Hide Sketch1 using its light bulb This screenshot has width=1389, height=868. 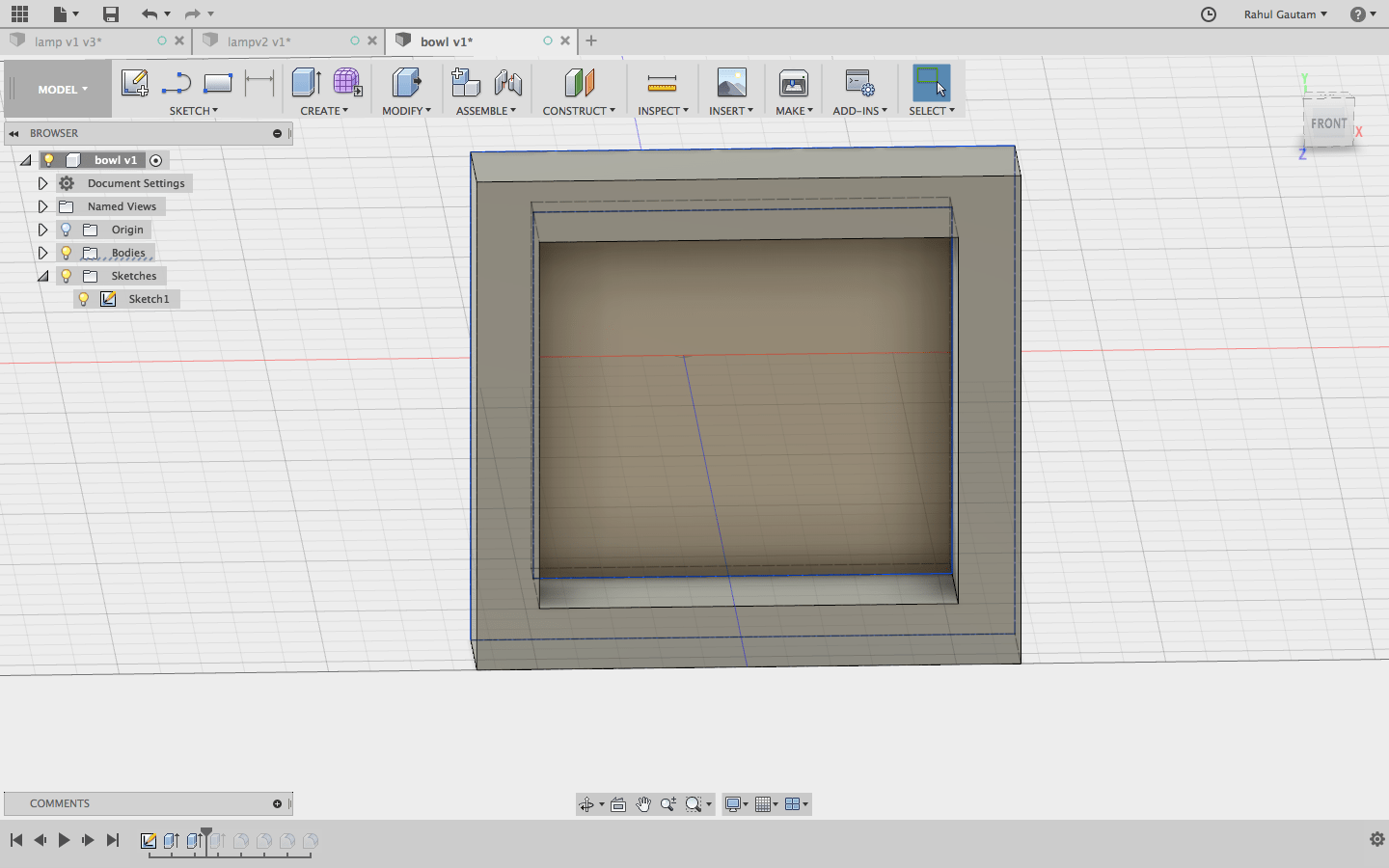pos(83,299)
